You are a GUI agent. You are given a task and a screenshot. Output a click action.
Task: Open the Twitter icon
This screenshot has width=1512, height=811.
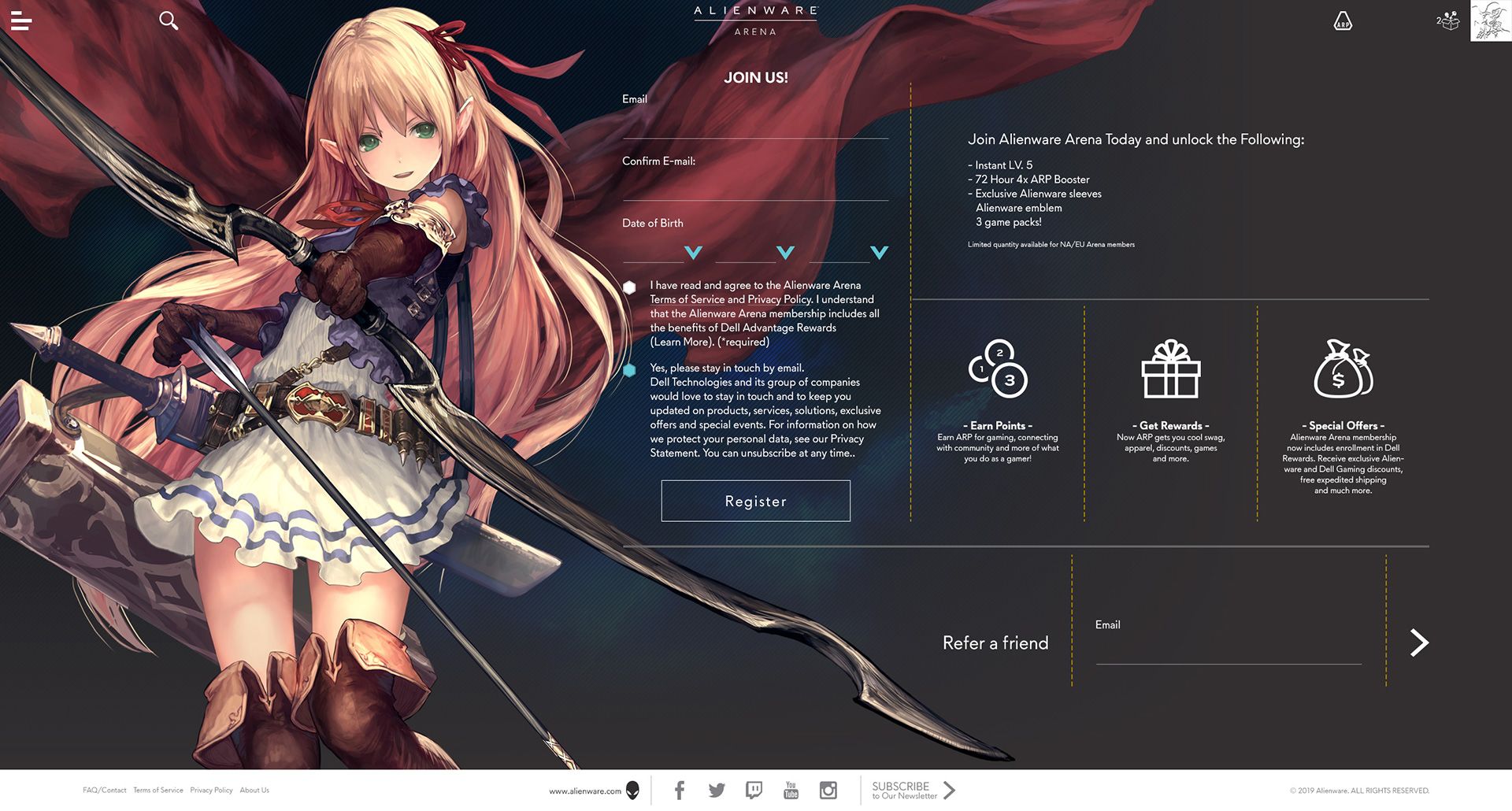(x=717, y=791)
